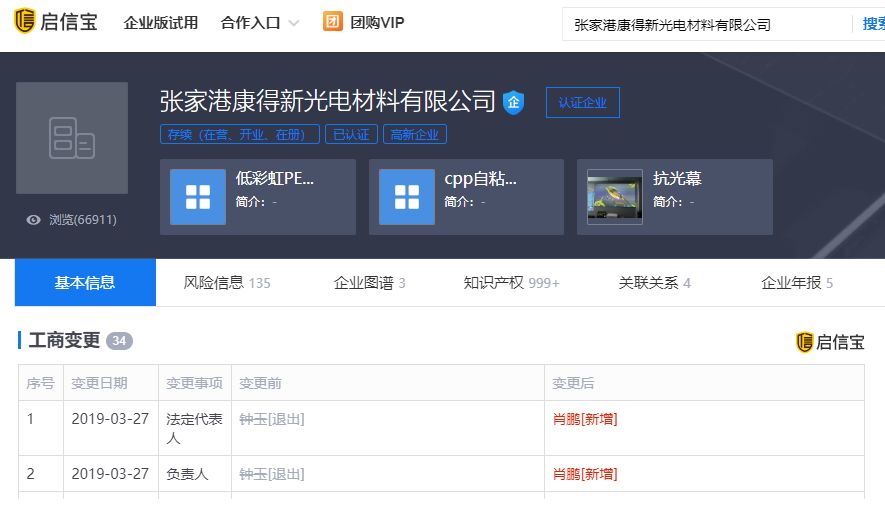
Task: Click the 启信宝 shield logo in header
Action: coord(24,21)
